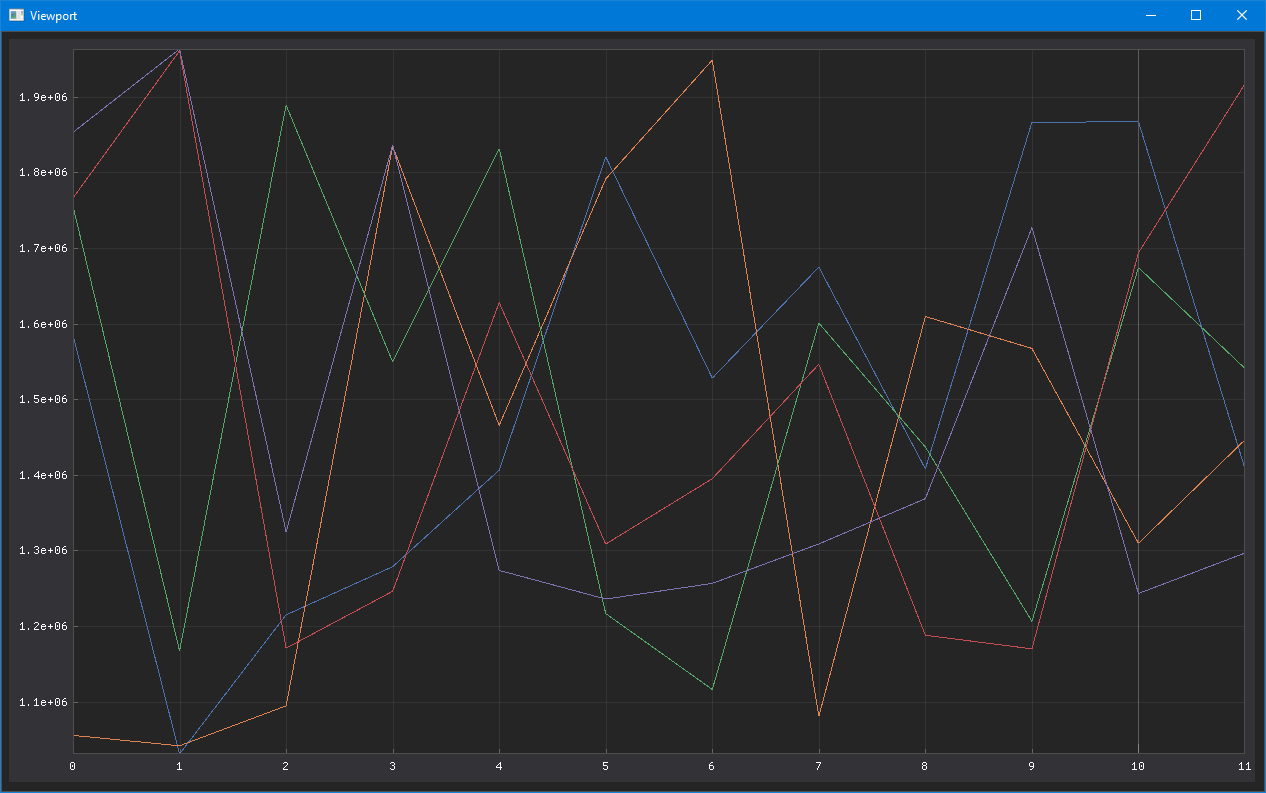The image size is (1266, 793).
Task: Click the 11 tick on the x-axis
Action: 1244,766
